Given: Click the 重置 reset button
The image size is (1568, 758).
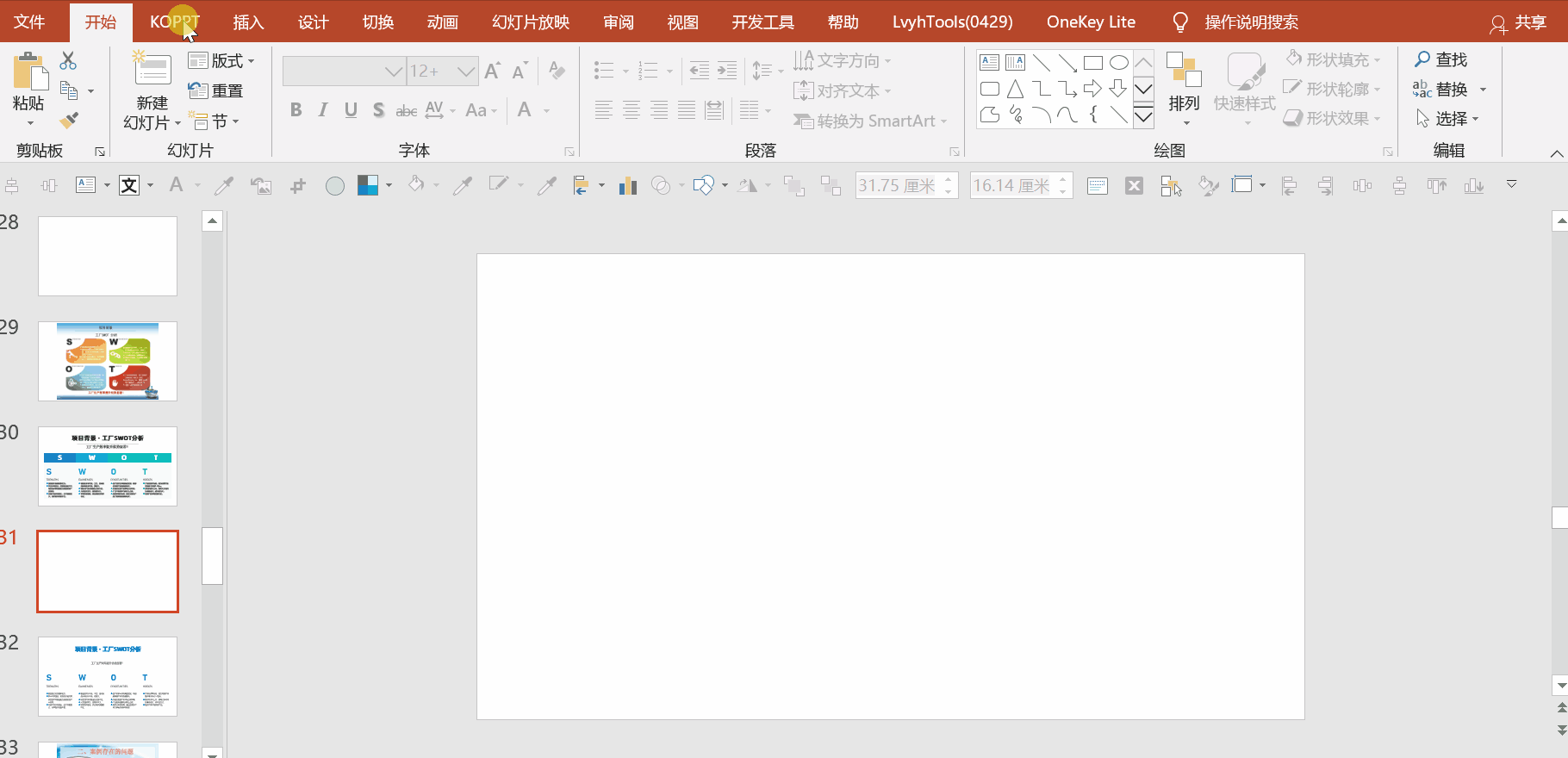Looking at the screenshot, I should [x=216, y=91].
